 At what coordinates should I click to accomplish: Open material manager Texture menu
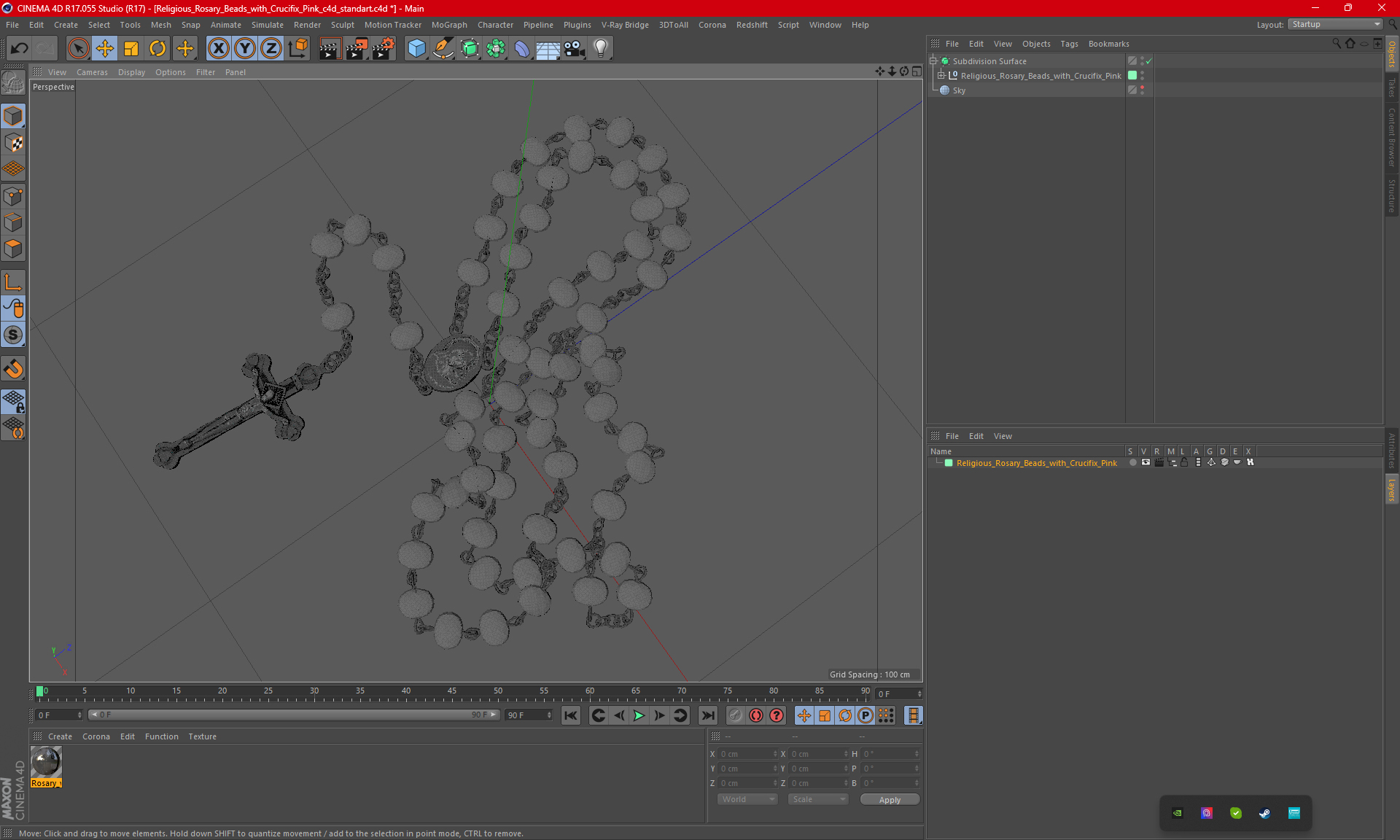coord(202,736)
